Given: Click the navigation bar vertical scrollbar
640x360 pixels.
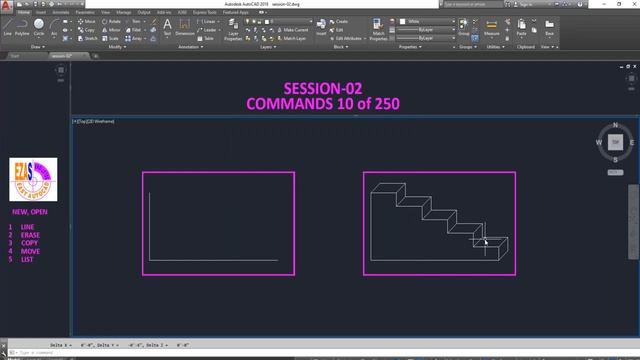Looking at the screenshot, I should point(633,222).
